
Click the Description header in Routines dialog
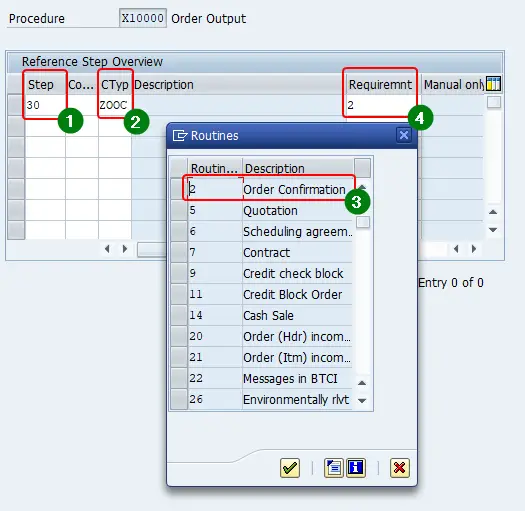(298, 168)
